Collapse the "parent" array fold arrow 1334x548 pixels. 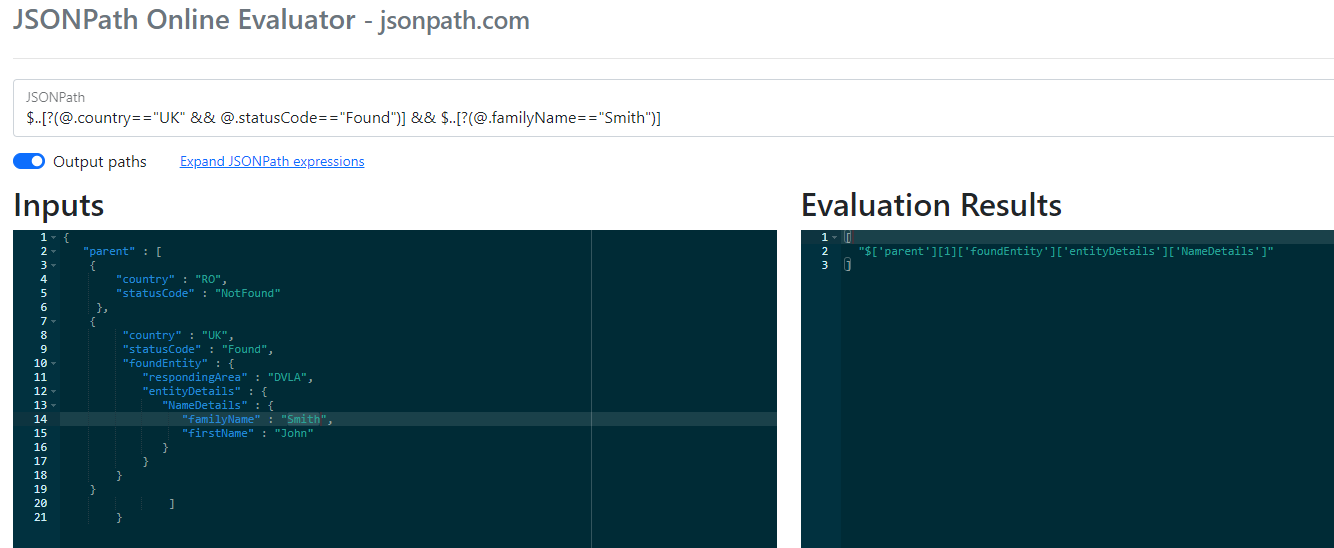point(53,251)
